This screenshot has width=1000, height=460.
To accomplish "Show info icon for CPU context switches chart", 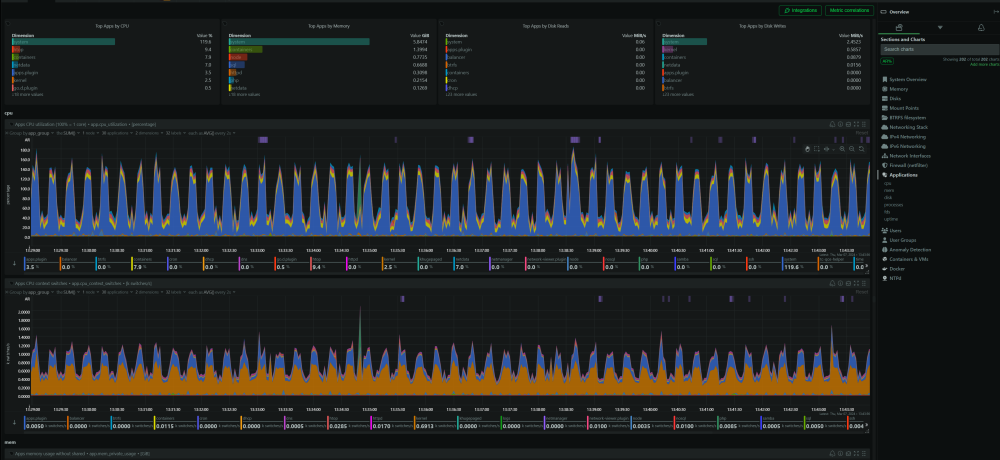I will click(x=841, y=283).
